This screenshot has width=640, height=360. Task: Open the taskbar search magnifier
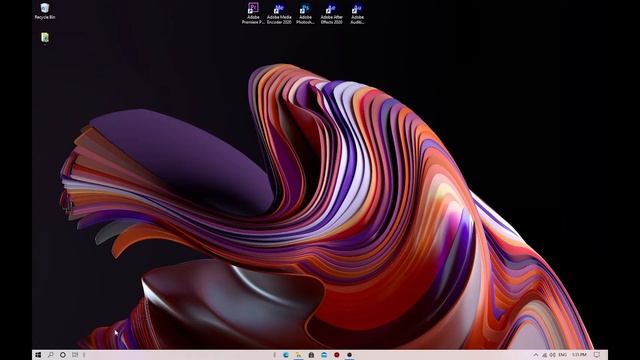pyautogui.click(x=51, y=355)
